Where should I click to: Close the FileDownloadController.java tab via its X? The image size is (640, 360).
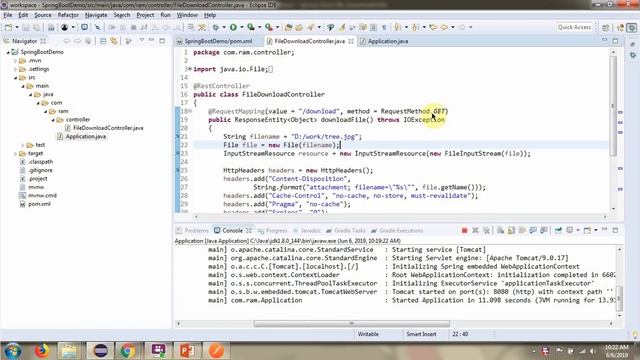pyautogui.click(x=351, y=41)
